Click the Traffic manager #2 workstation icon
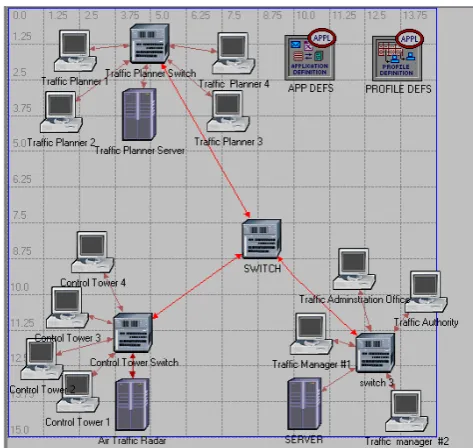The height and width of the screenshot is (448, 473). pyautogui.click(x=407, y=411)
